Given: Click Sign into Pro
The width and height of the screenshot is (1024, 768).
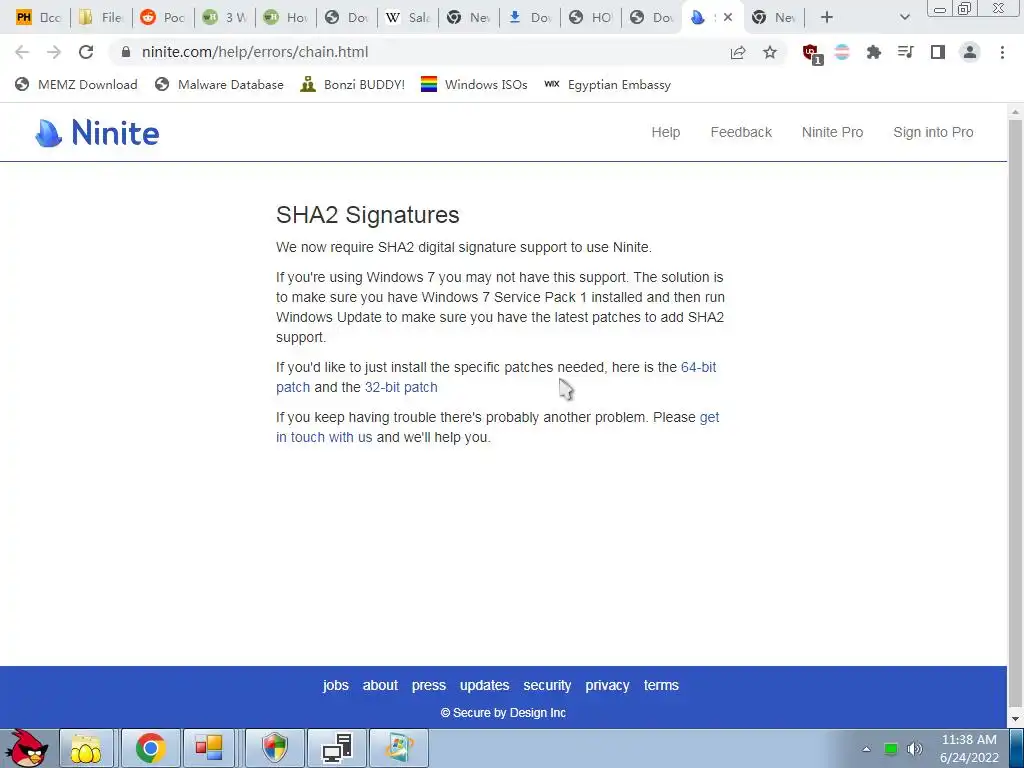Looking at the screenshot, I should [933, 133].
